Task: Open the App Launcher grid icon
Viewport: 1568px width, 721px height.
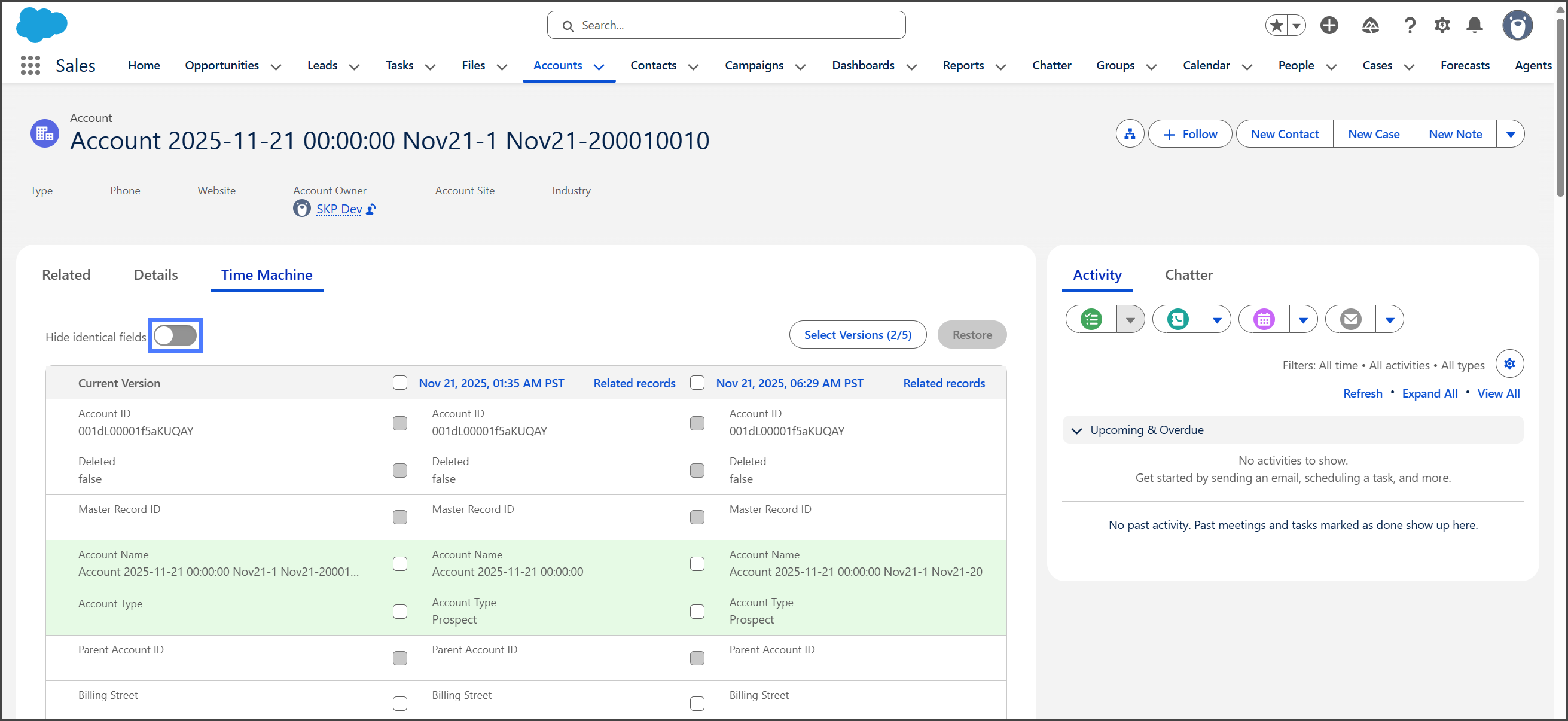Action: click(30, 65)
